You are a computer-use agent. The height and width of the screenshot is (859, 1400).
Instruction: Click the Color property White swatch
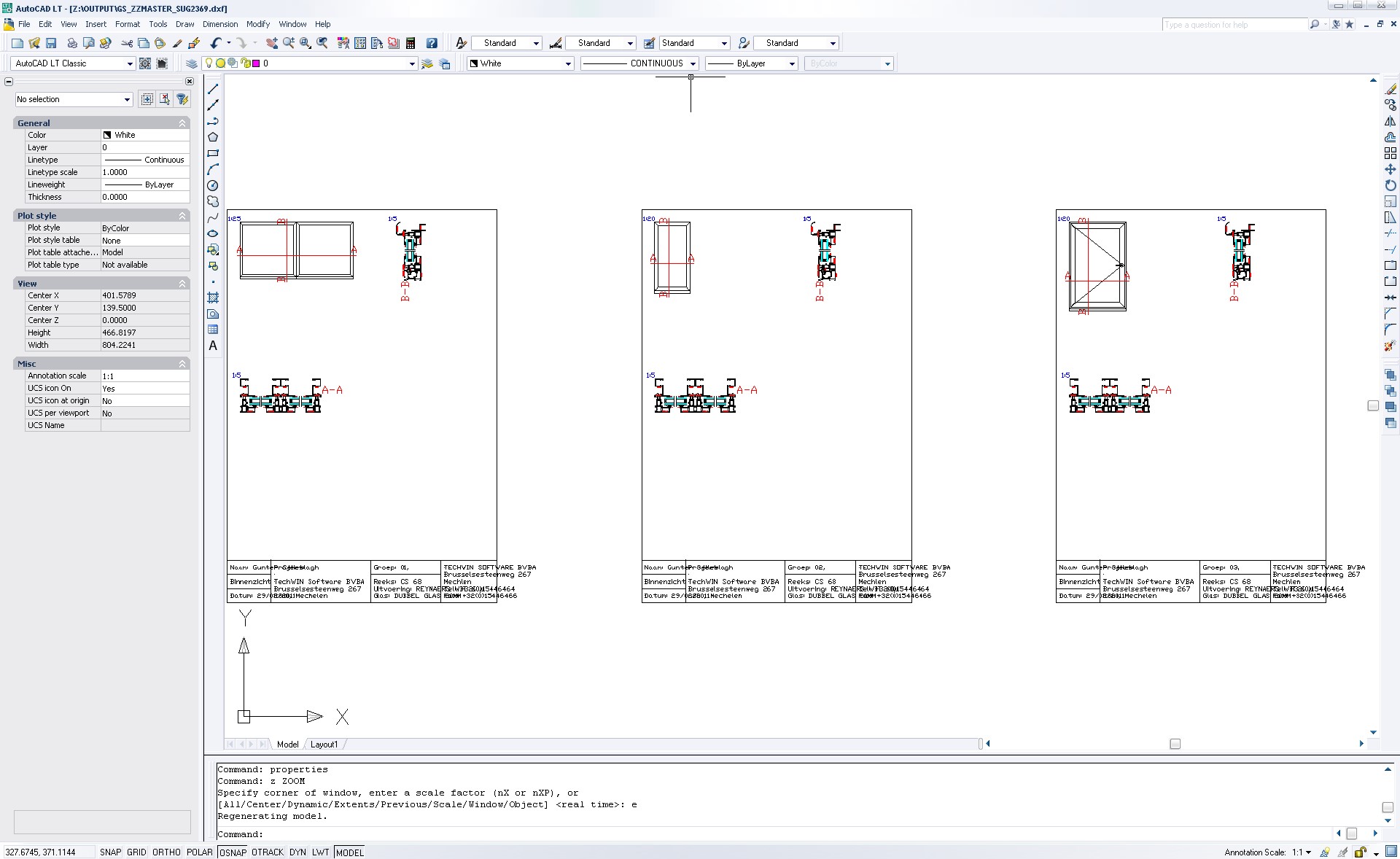click(107, 135)
